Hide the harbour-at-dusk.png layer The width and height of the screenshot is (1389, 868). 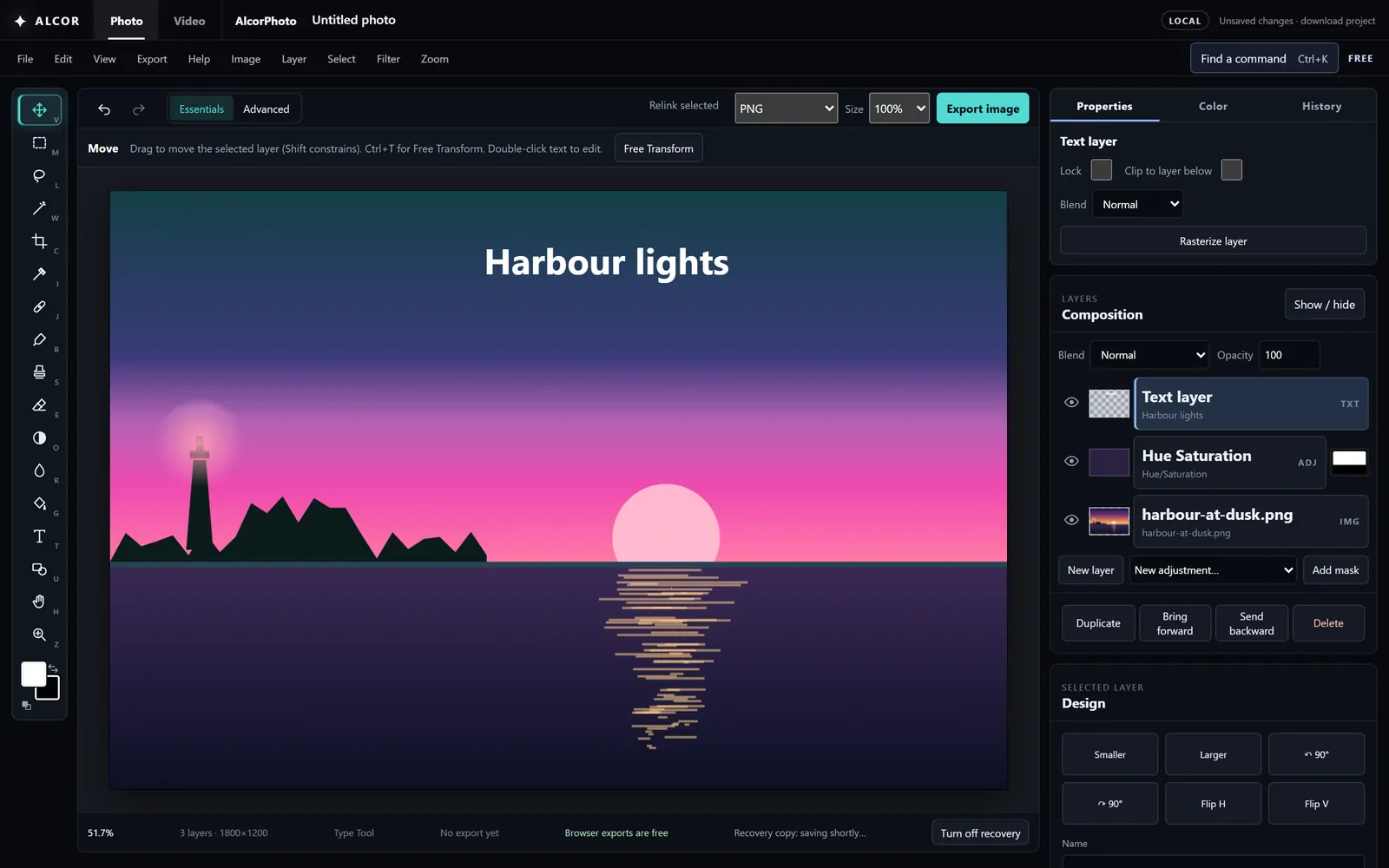click(x=1071, y=520)
